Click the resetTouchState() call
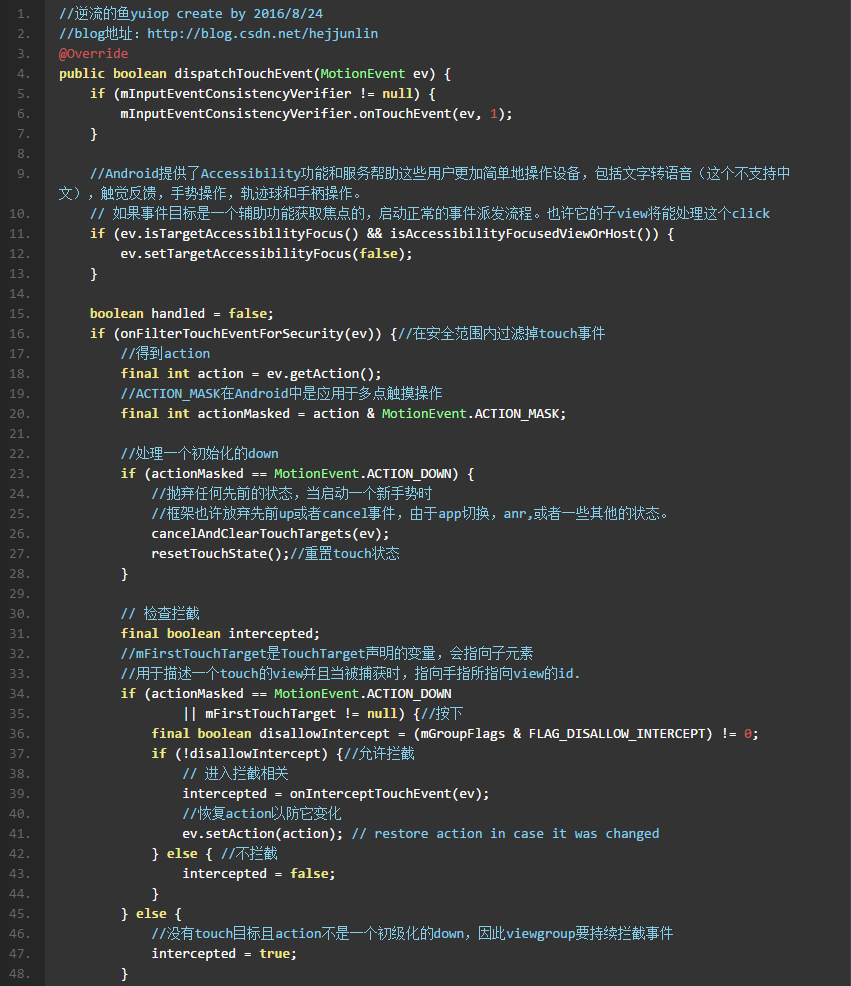 (220, 554)
